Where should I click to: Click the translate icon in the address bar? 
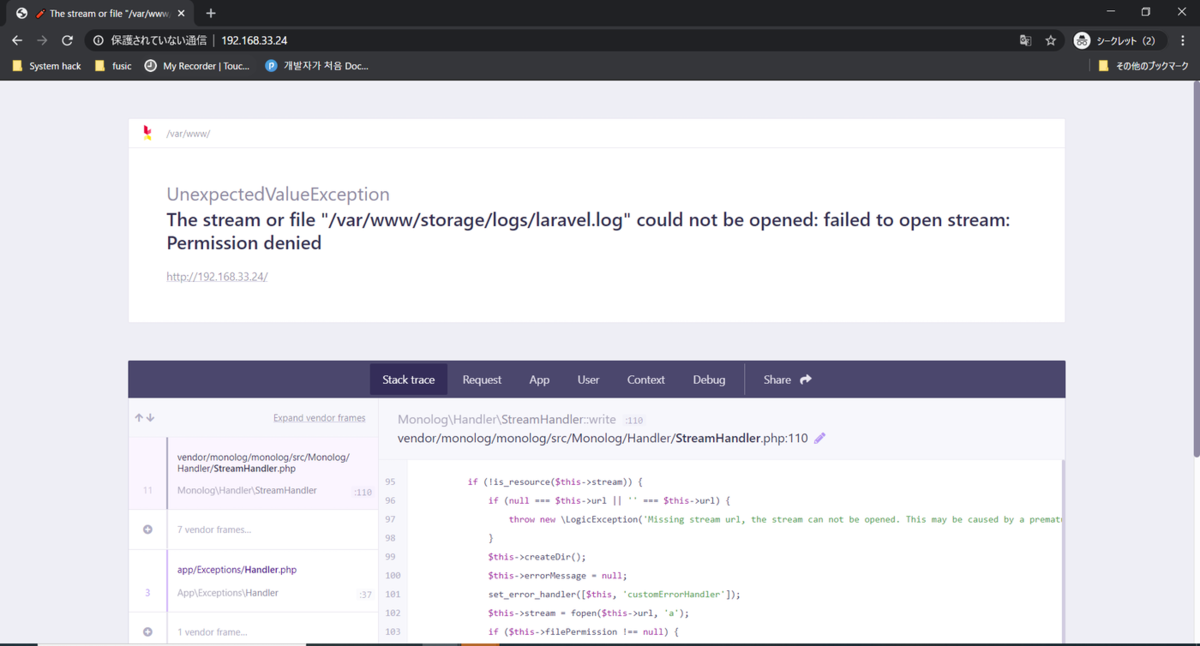pos(1025,42)
